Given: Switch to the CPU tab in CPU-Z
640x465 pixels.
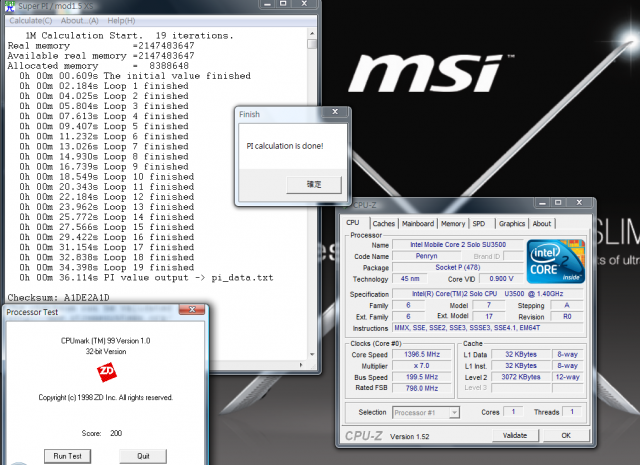Looking at the screenshot, I should click(x=353, y=223).
